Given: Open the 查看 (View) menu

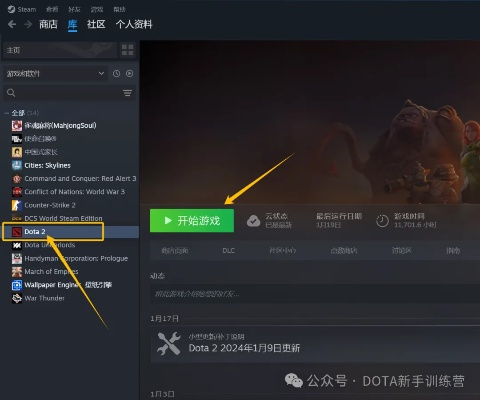Looking at the screenshot, I should (x=52, y=9).
